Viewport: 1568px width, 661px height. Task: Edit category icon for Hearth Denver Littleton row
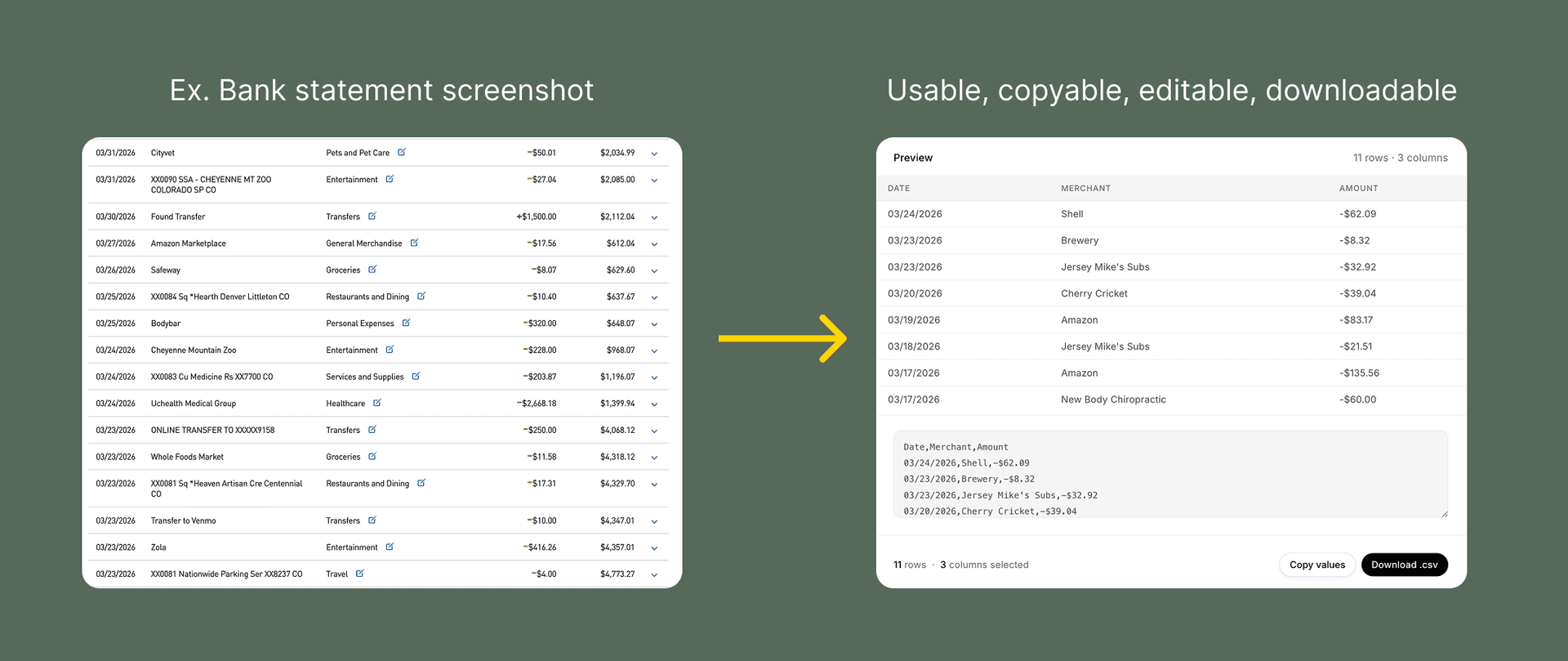(x=421, y=296)
